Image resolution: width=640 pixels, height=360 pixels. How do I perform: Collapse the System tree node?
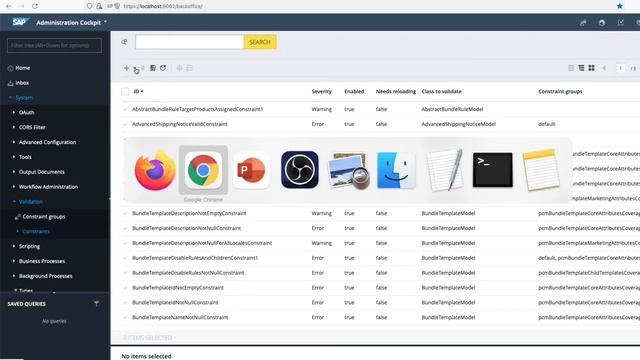pos(11,98)
